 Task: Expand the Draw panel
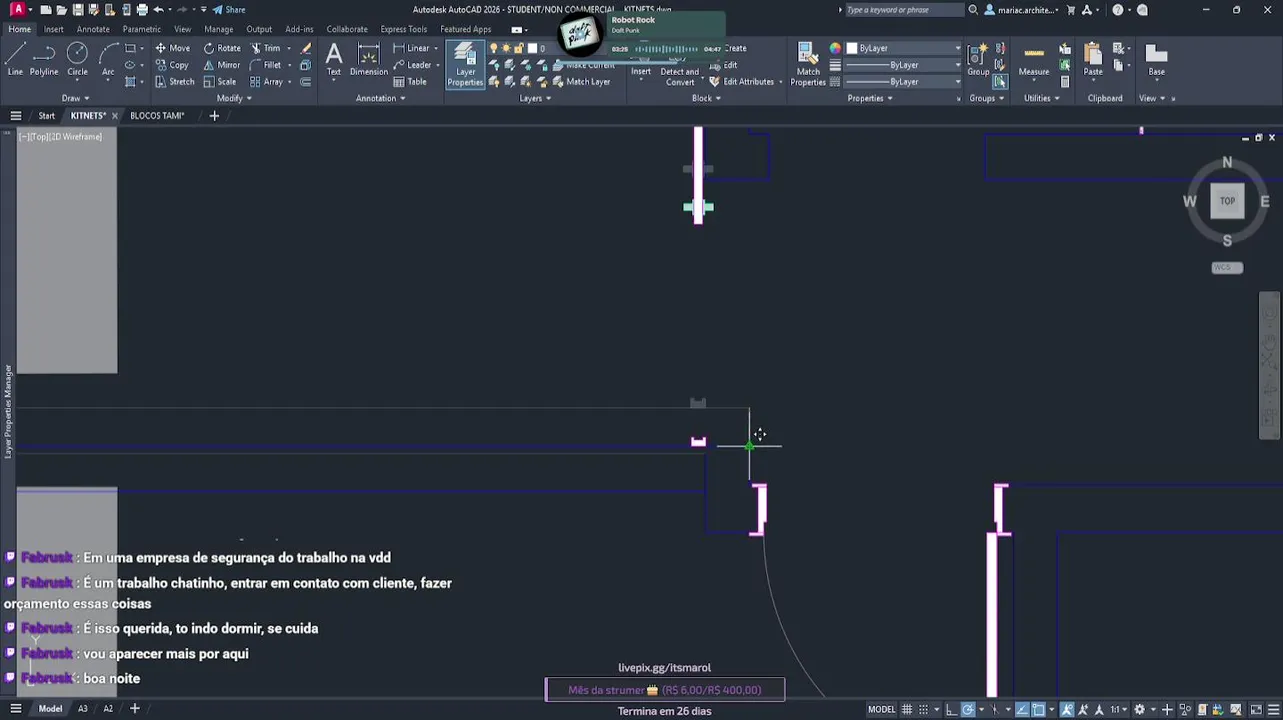click(76, 98)
